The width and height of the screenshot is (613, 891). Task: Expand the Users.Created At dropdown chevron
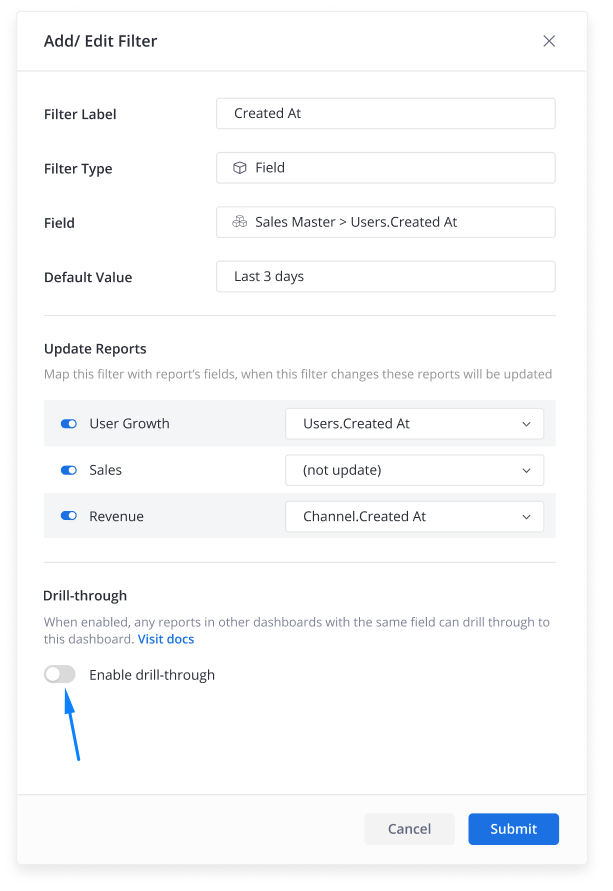click(x=526, y=424)
